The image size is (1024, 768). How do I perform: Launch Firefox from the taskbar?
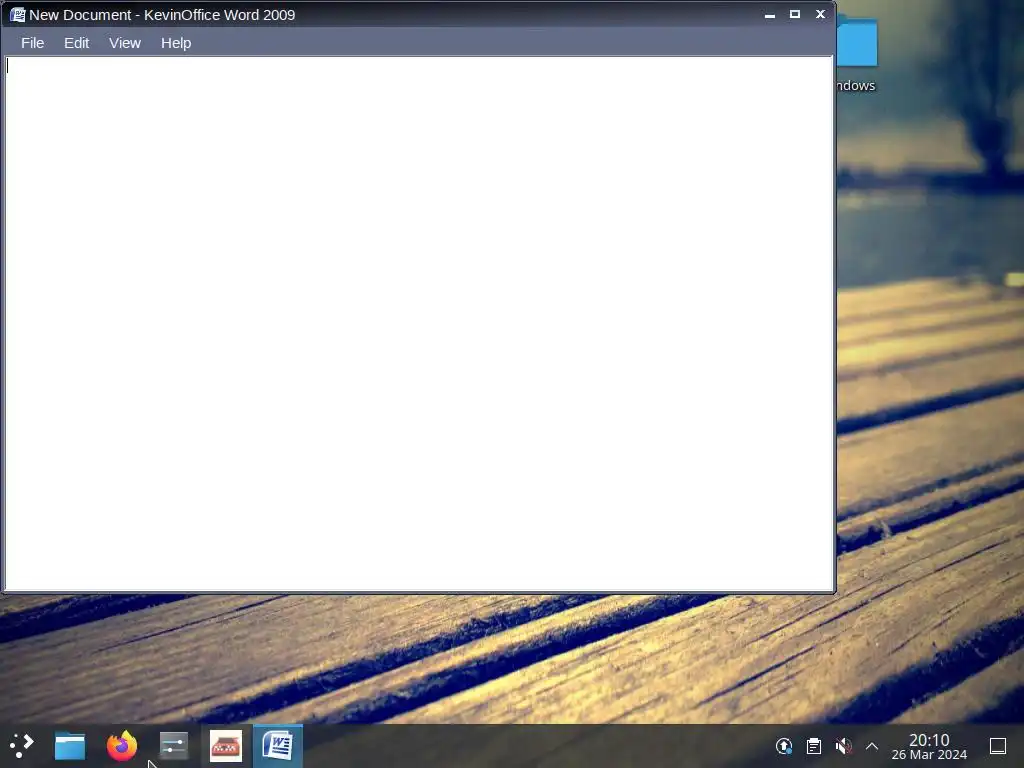[122, 746]
